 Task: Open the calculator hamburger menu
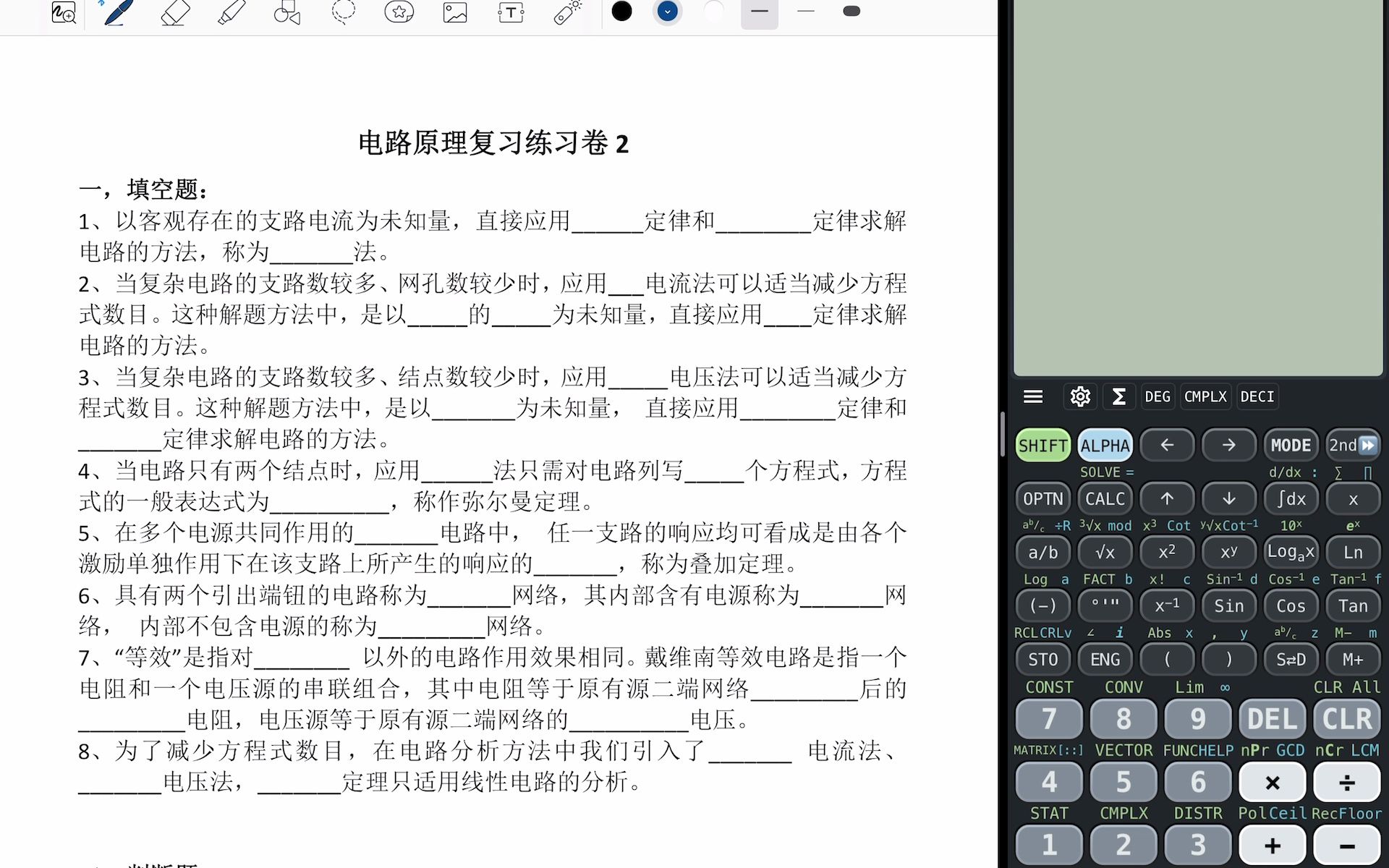tap(1033, 396)
